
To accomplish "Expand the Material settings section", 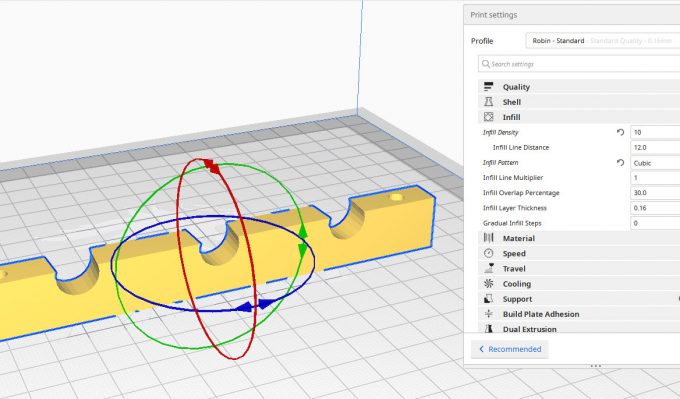I will pos(579,238).
